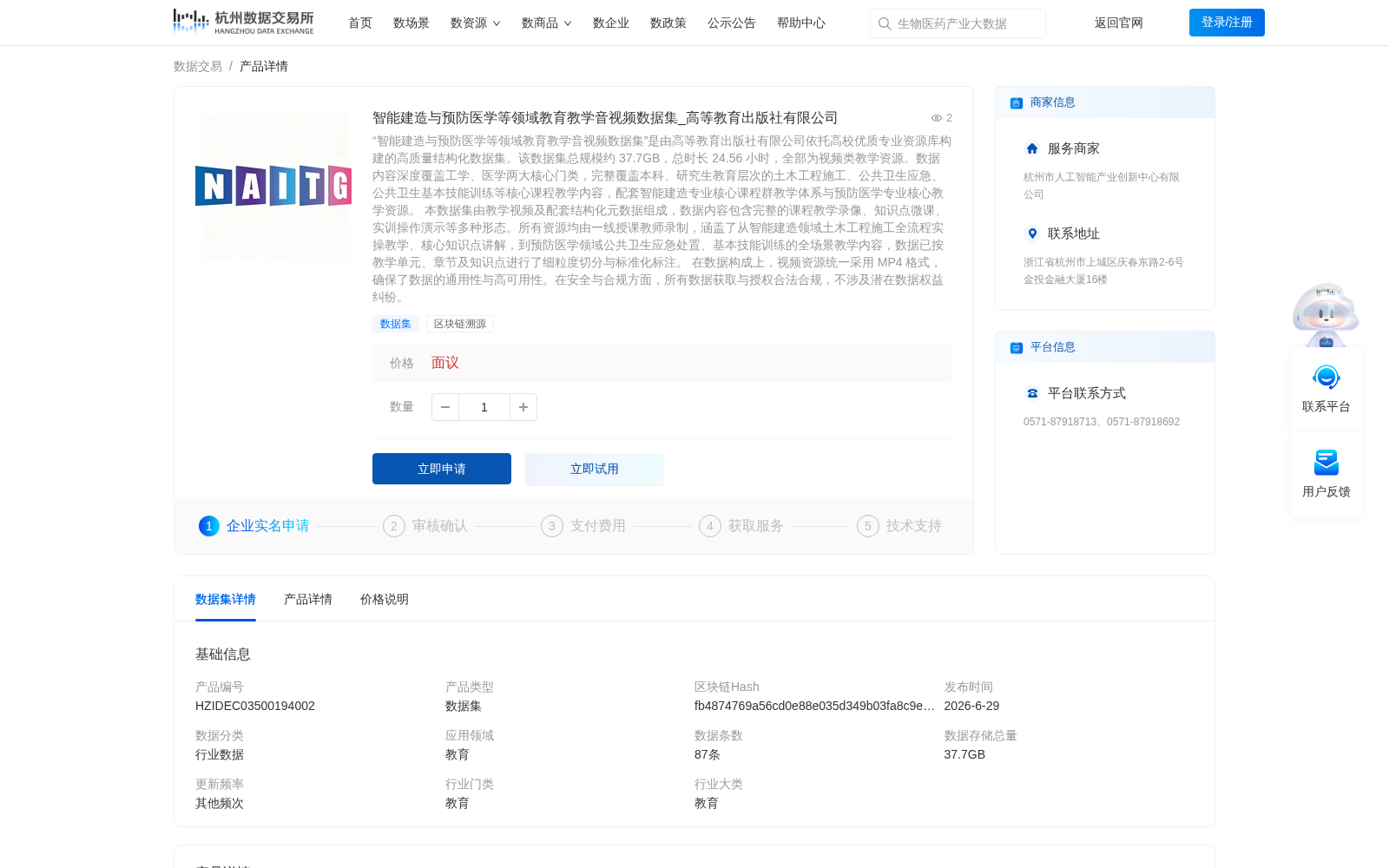Click the 平台信息 panel header icon

(x=1017, y=348)
